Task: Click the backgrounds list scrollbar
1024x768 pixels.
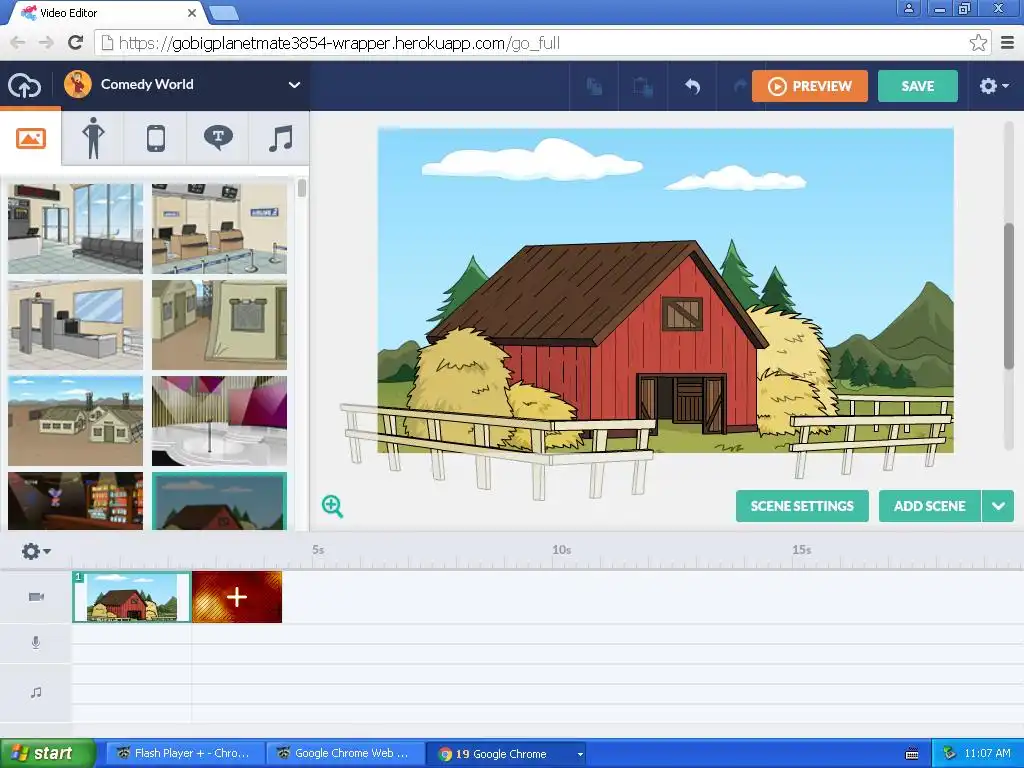Action: [x=301, y=189]
